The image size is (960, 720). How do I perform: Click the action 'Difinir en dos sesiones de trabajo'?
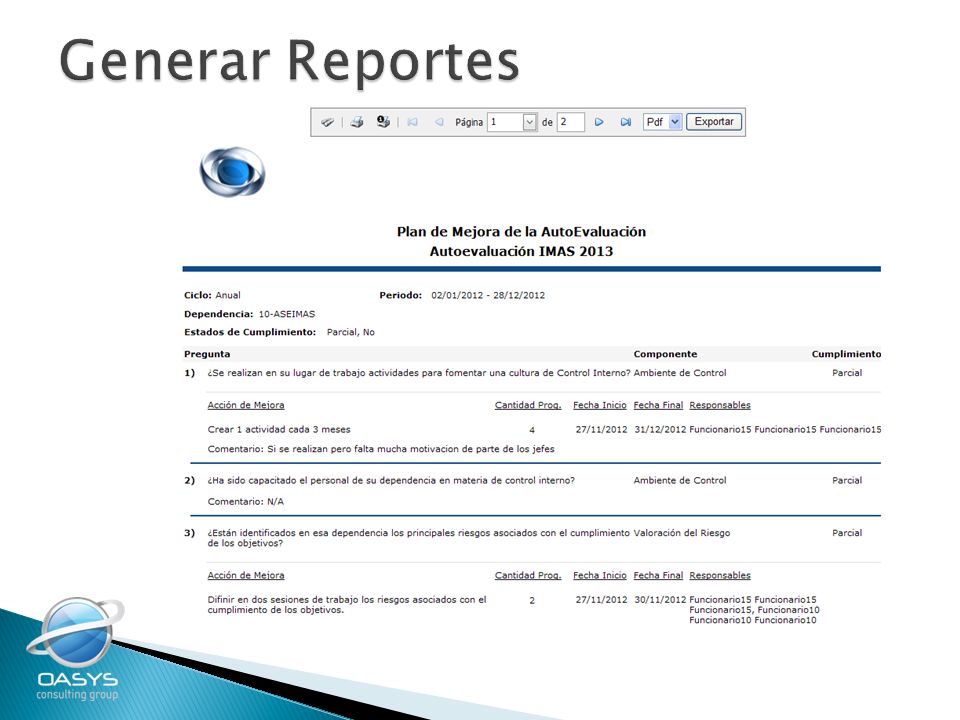[x=347, y=604]
